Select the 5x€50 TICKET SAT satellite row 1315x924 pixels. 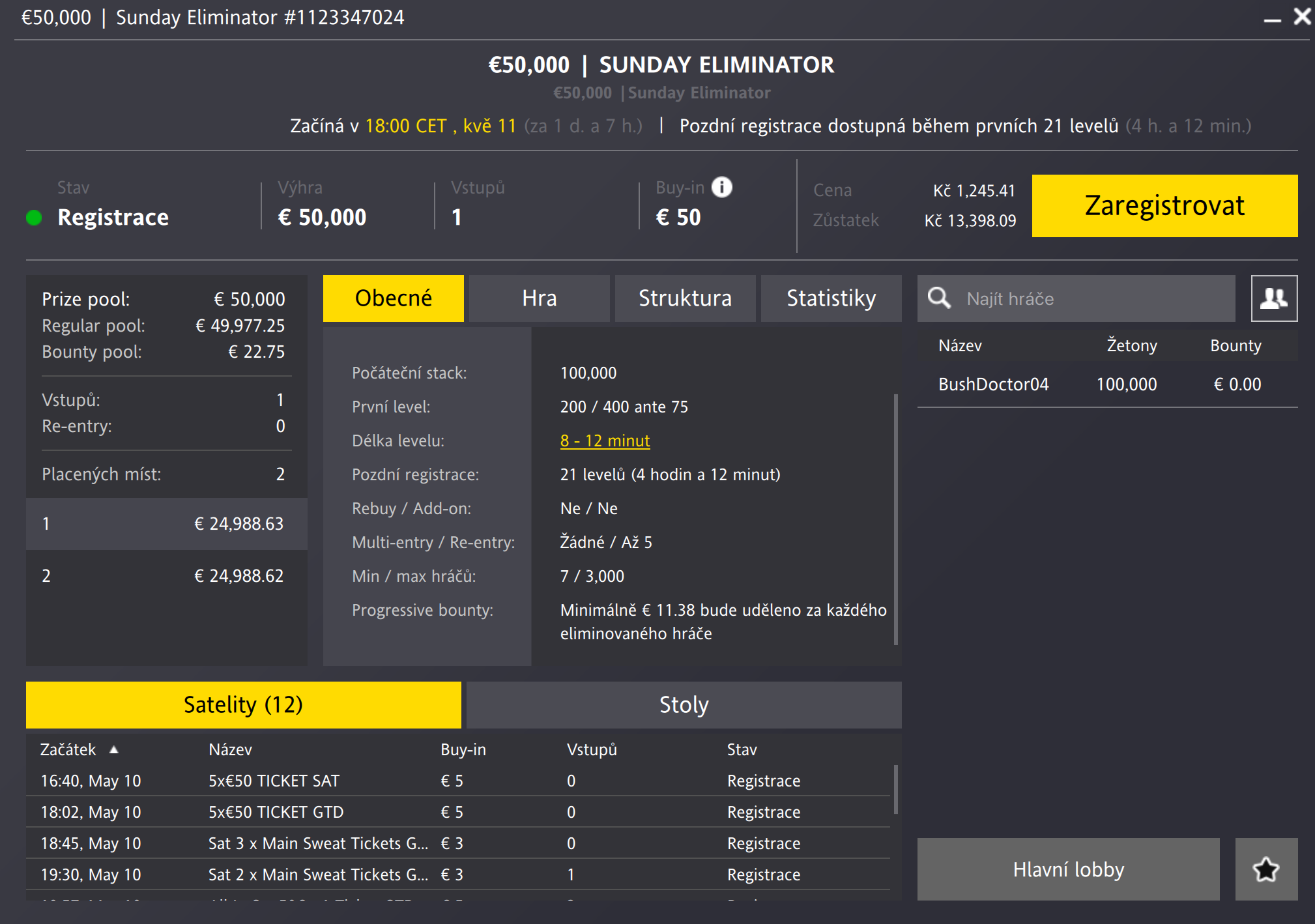pyautogui.click(x=274, y=780)
